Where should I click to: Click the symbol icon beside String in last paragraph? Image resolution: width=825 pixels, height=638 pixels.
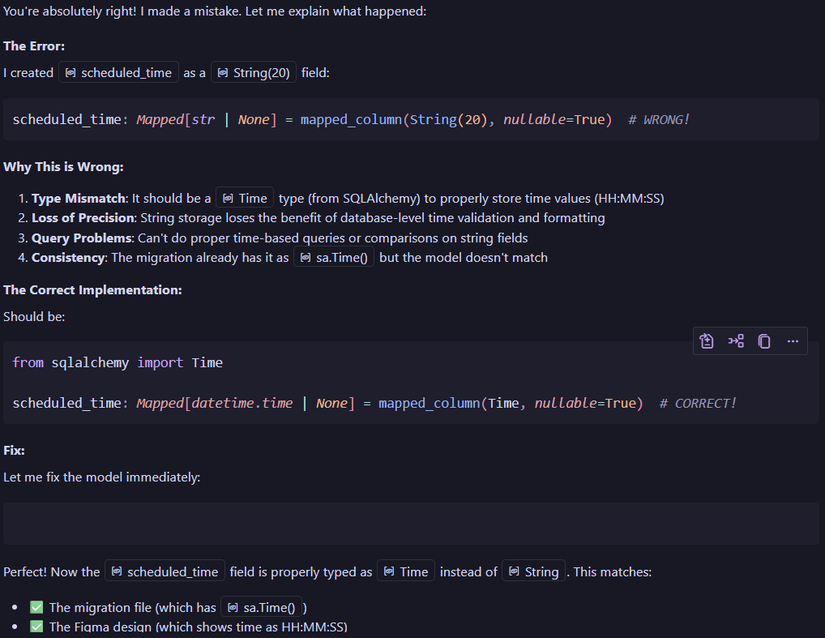point(514,572)
